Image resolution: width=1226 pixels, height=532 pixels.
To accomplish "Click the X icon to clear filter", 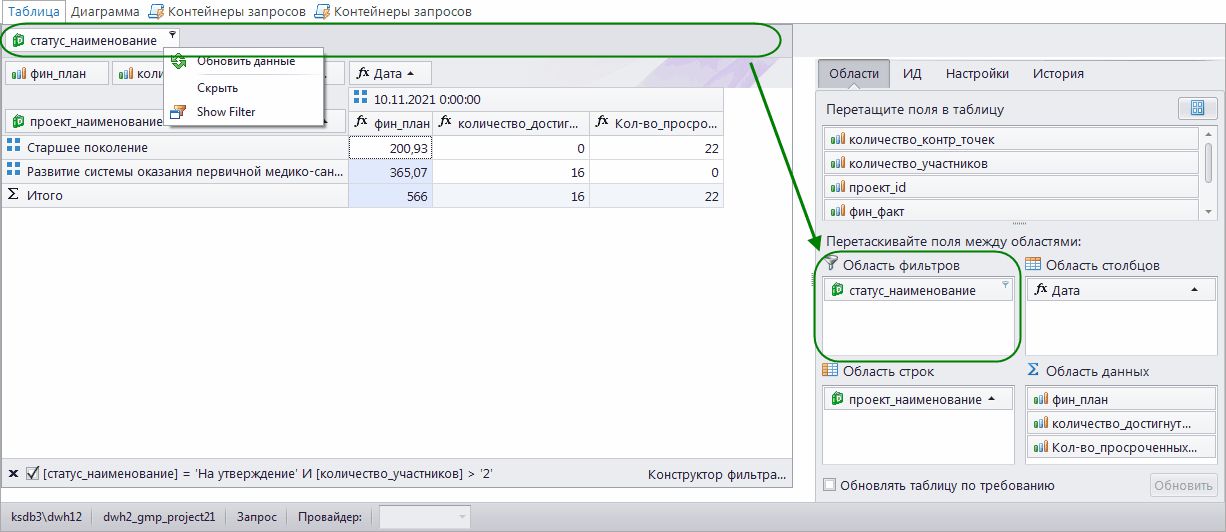I will coord(13,474).
